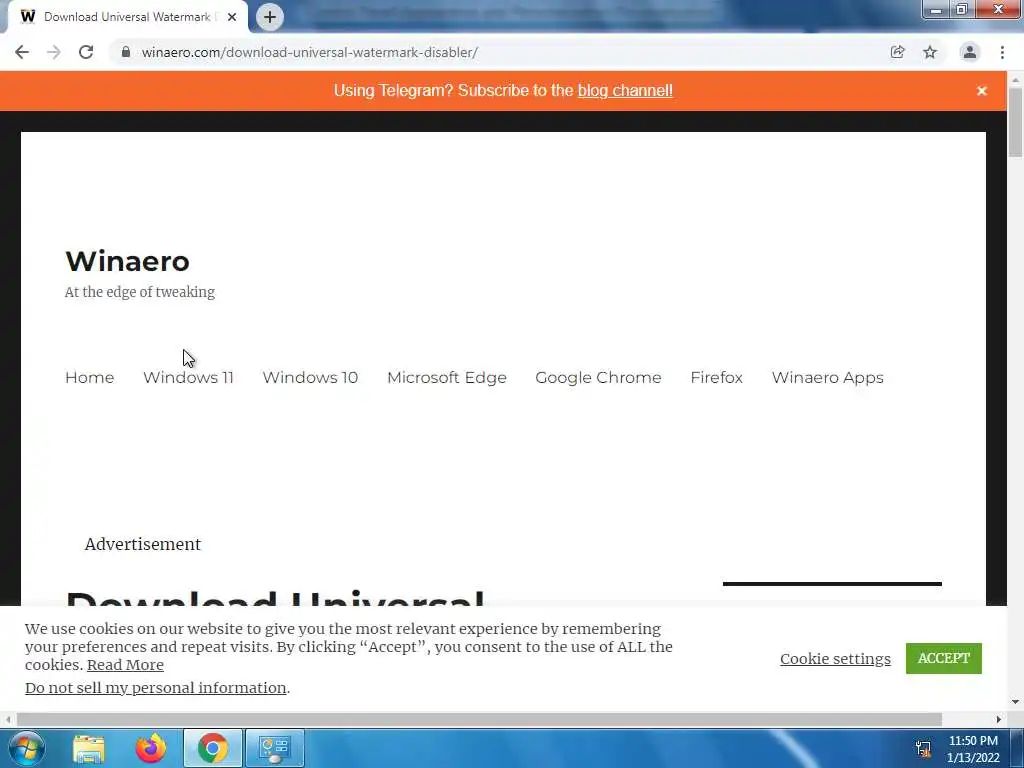Open the Microsoft Edge menu item
Screen dimensions: 1024x768
click(x=447, y=377)
